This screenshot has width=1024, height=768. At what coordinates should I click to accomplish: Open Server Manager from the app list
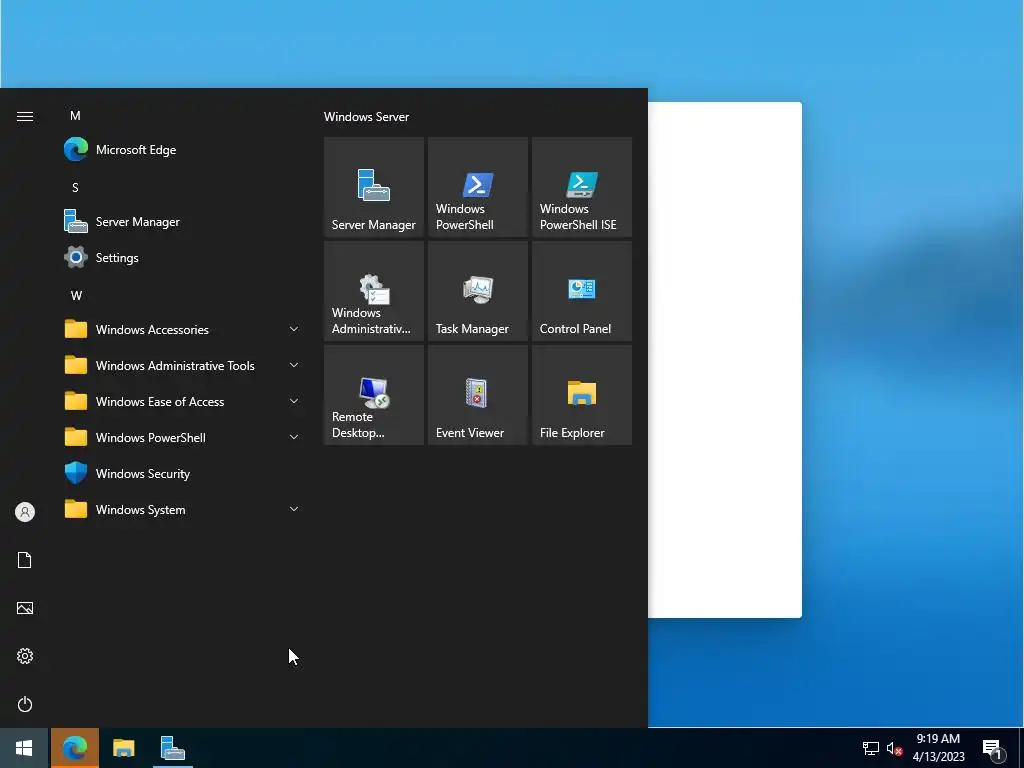(183, 221)
